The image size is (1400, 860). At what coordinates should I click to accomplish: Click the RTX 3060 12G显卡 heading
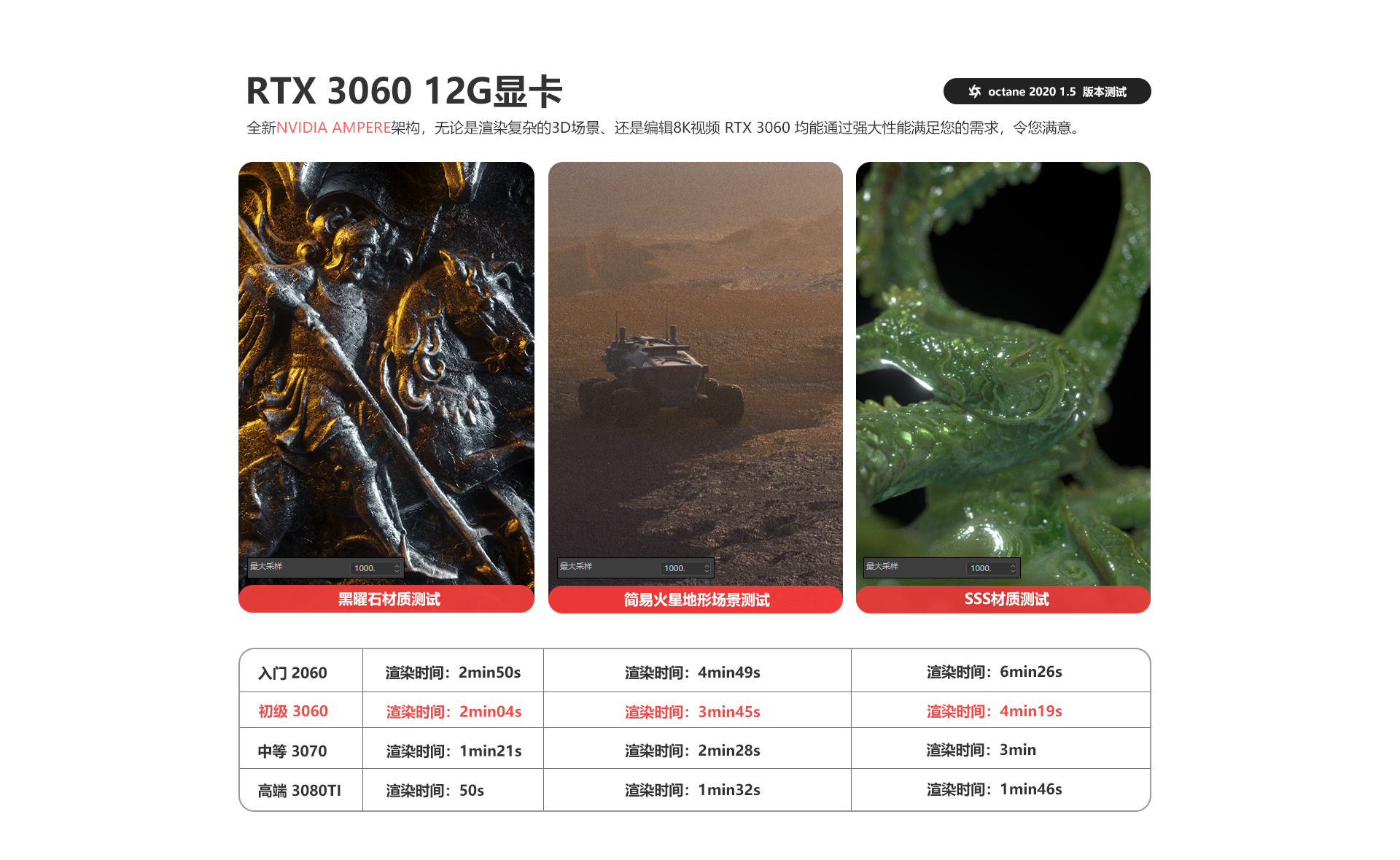(404, 92)
